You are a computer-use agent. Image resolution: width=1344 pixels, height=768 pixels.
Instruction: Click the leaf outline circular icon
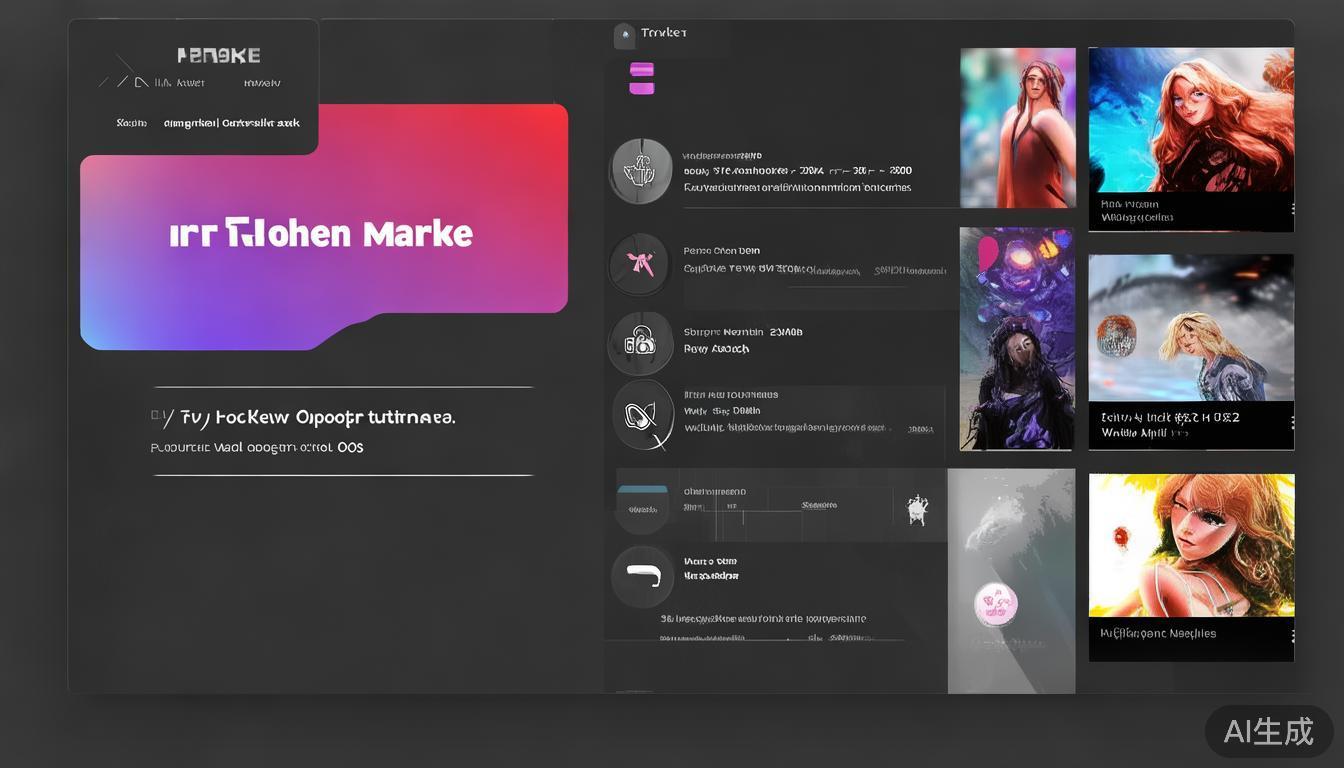pyautogui.click(x=641, y=413)
